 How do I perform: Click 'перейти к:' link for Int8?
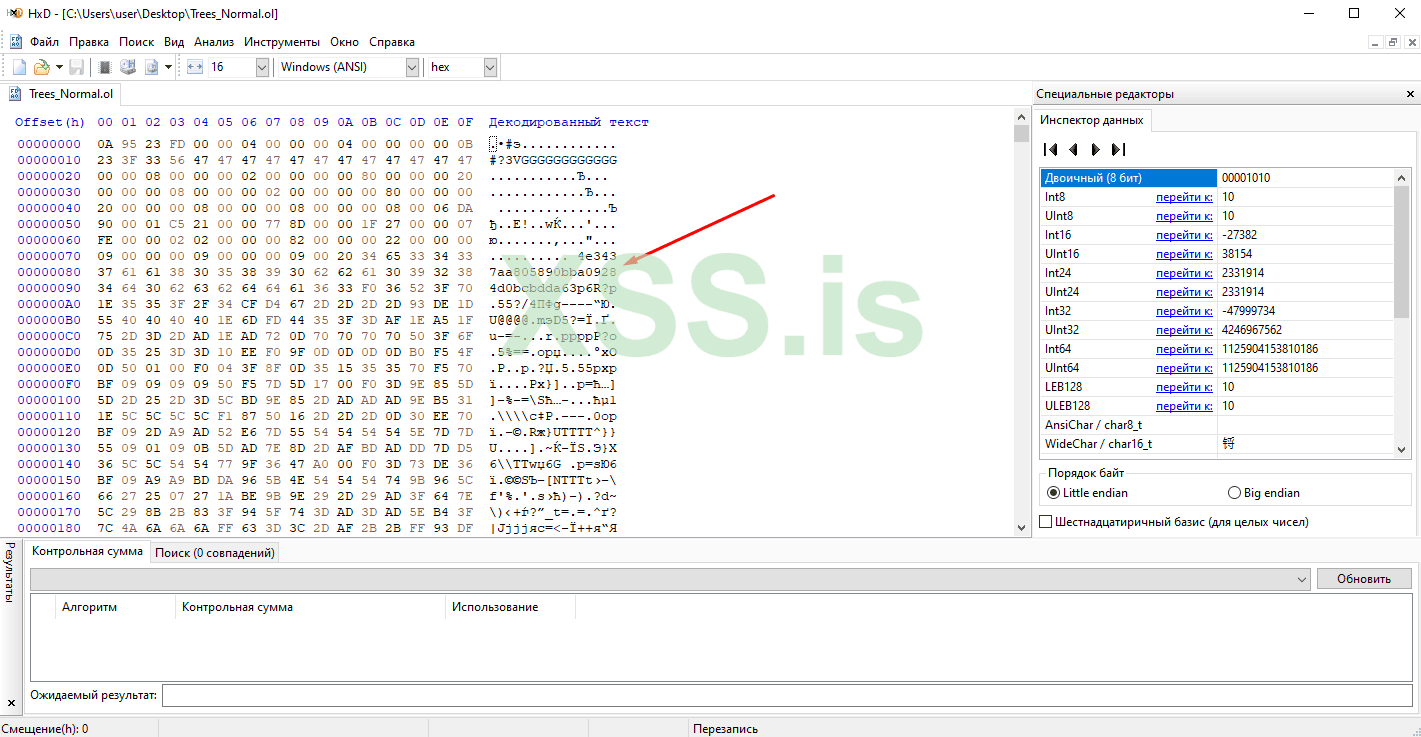[x=1184, y=197]
